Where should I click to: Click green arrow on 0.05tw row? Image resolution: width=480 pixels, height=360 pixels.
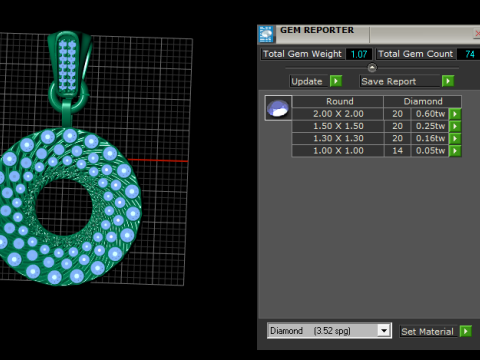(x=455, y=151)
